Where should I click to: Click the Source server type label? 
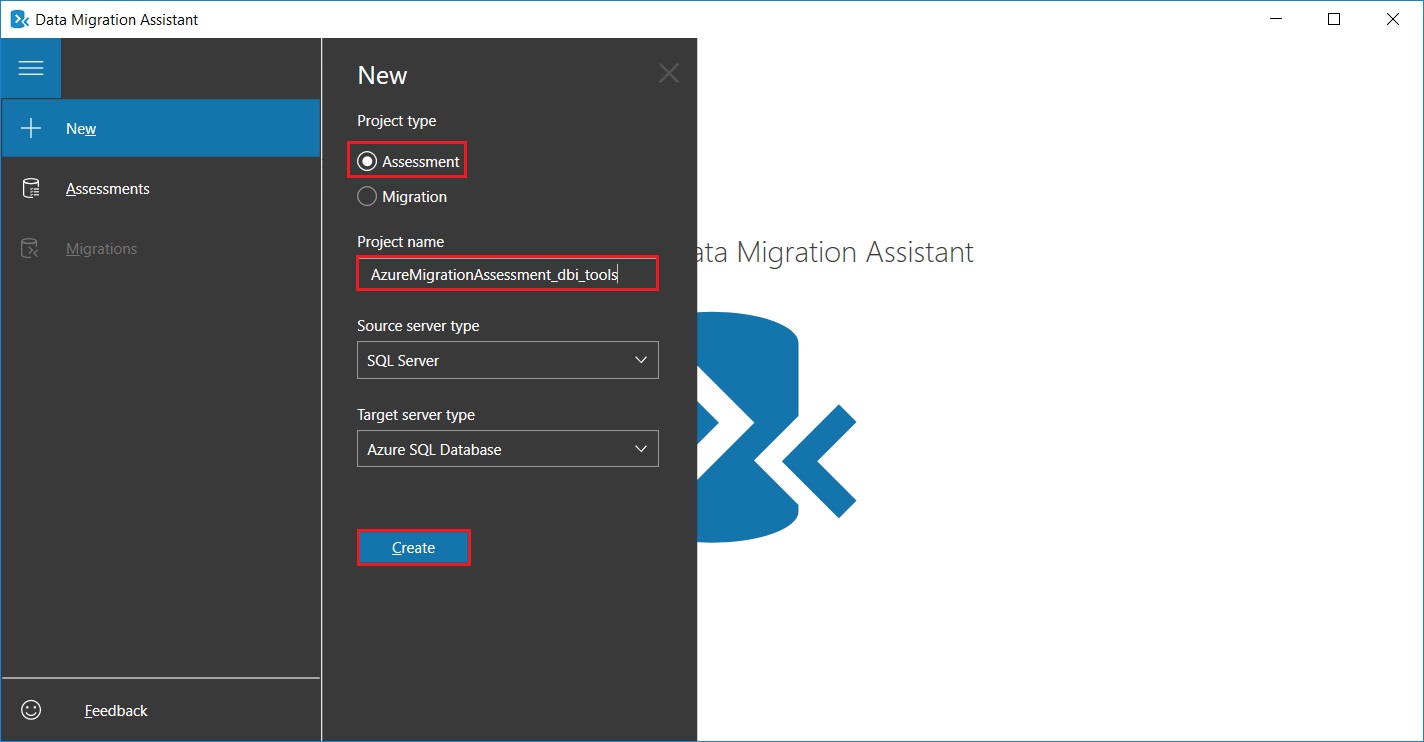(x=418, y=326)
